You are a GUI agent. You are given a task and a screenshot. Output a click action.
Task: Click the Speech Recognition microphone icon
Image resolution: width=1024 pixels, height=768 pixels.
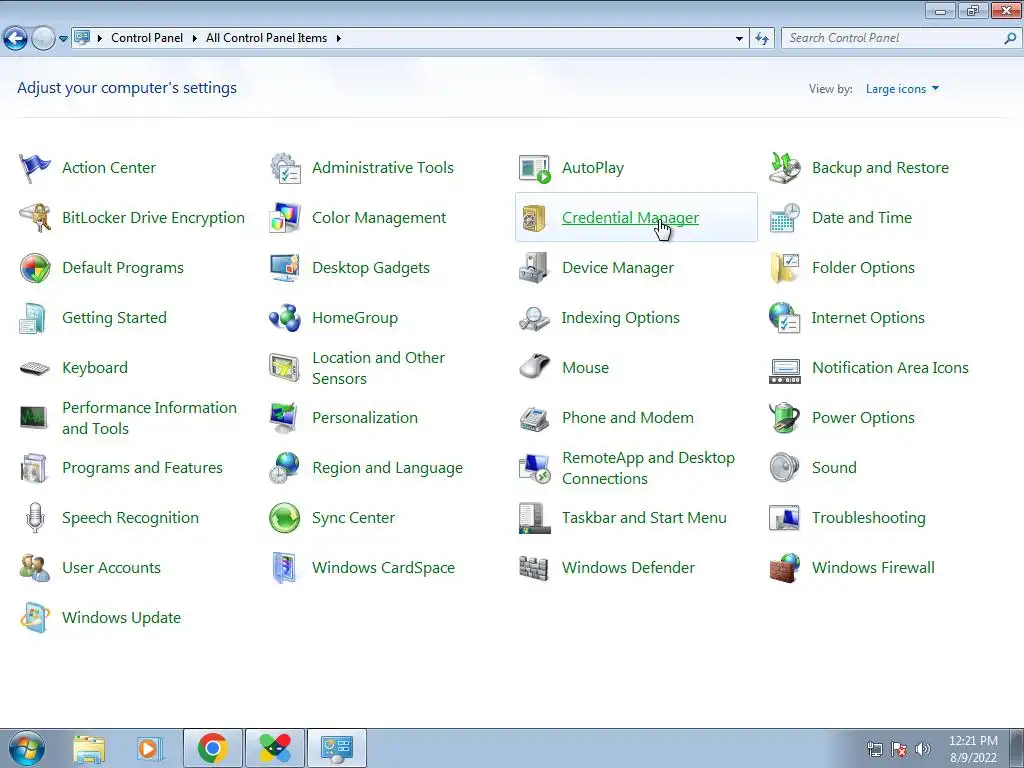coord(35,518)
